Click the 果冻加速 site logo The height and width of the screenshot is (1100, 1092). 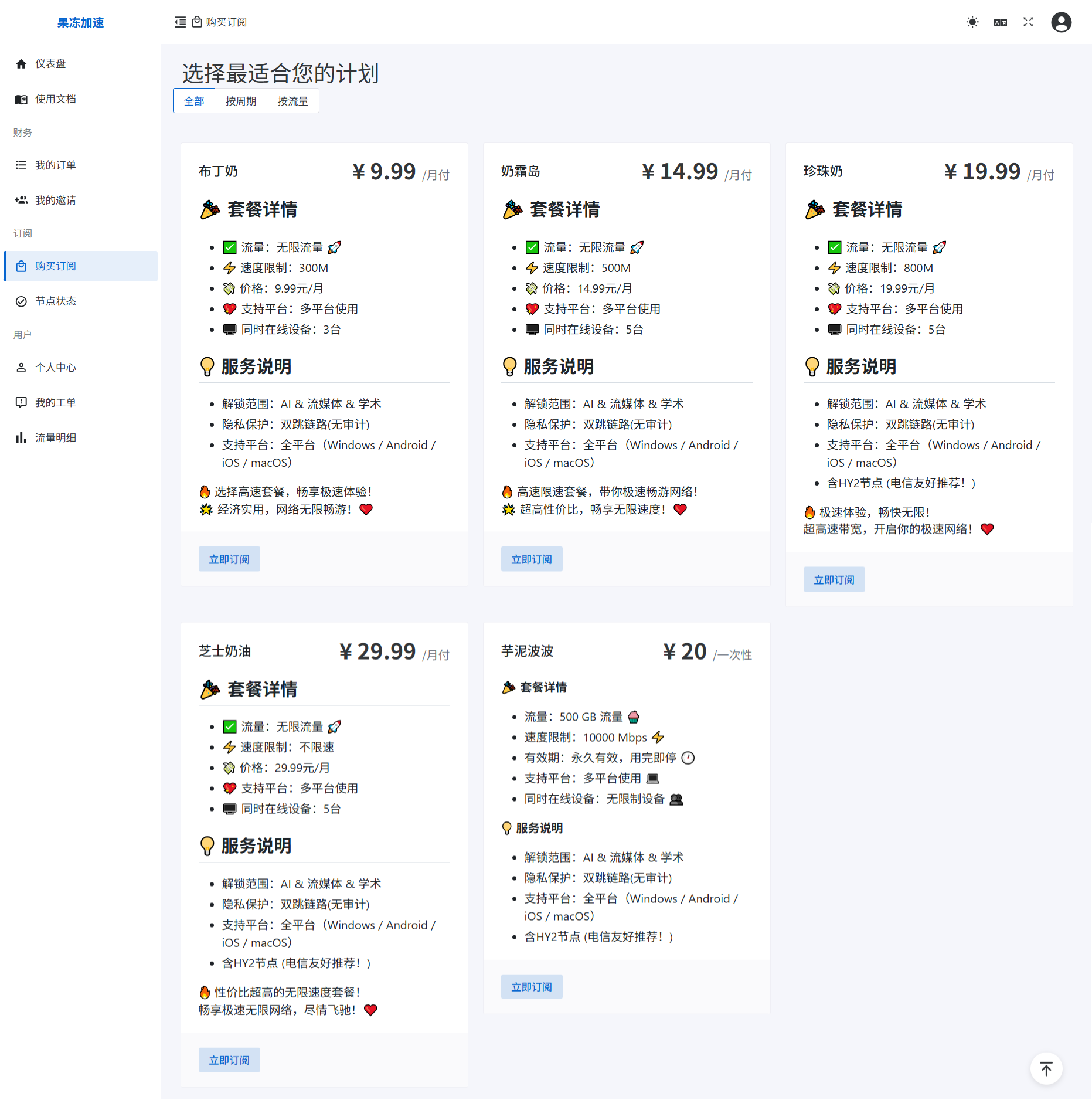[80, 23]
